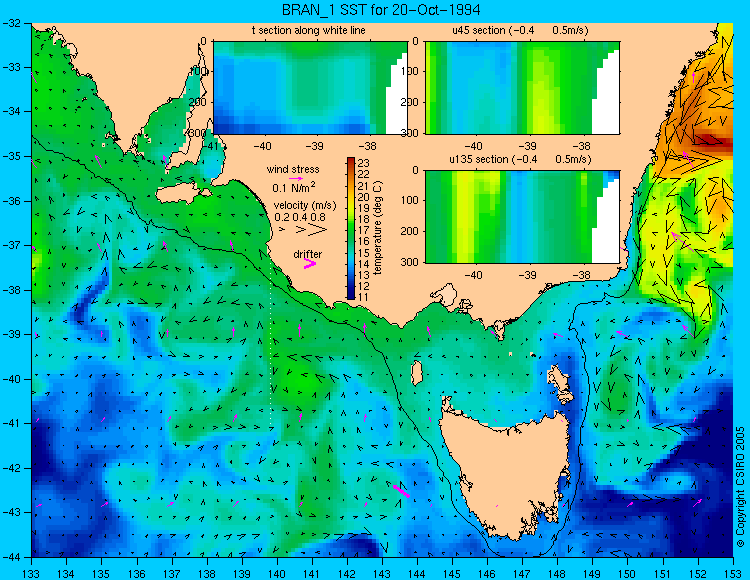Open the t section inset plot
The width and height of the screenshot is (750, 580).
click(310, 88)
